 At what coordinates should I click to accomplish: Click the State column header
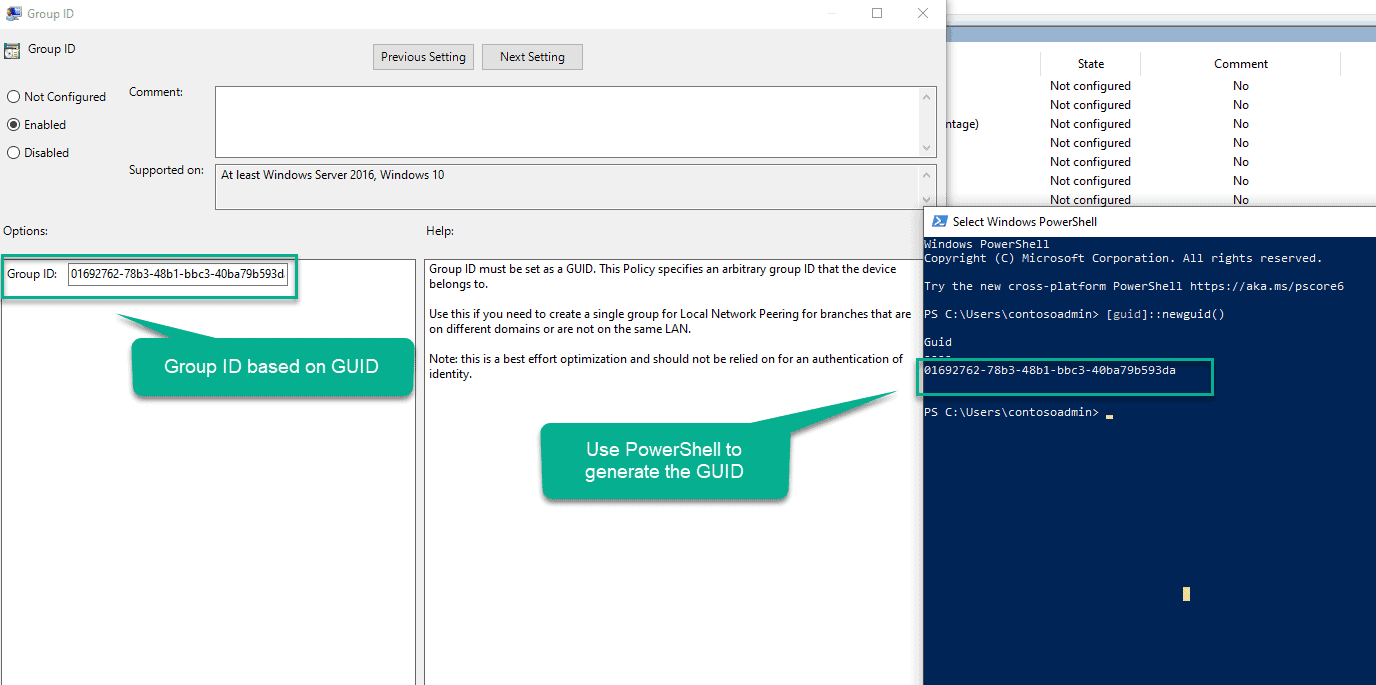(1090, 64)
